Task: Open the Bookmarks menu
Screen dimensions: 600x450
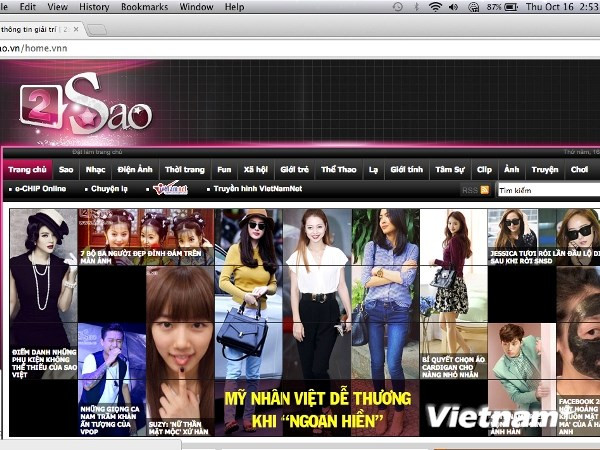Action: pos(144,7)
